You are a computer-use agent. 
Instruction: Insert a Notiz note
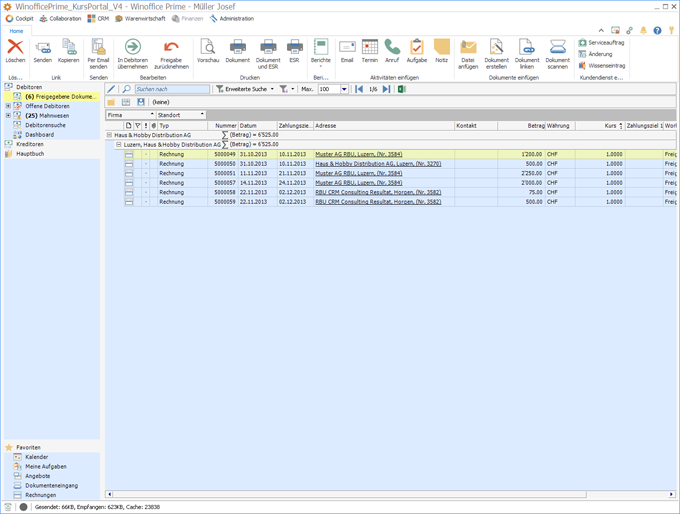click(x=441, y=51)
